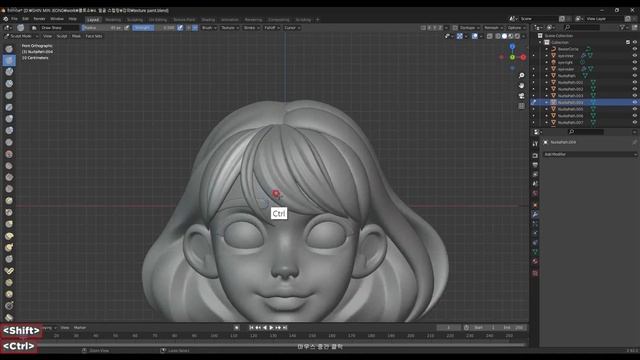The image size is (640, 360).
Task: Hide NurbsPath.007 via eye icon
Action: coord(635,122)
